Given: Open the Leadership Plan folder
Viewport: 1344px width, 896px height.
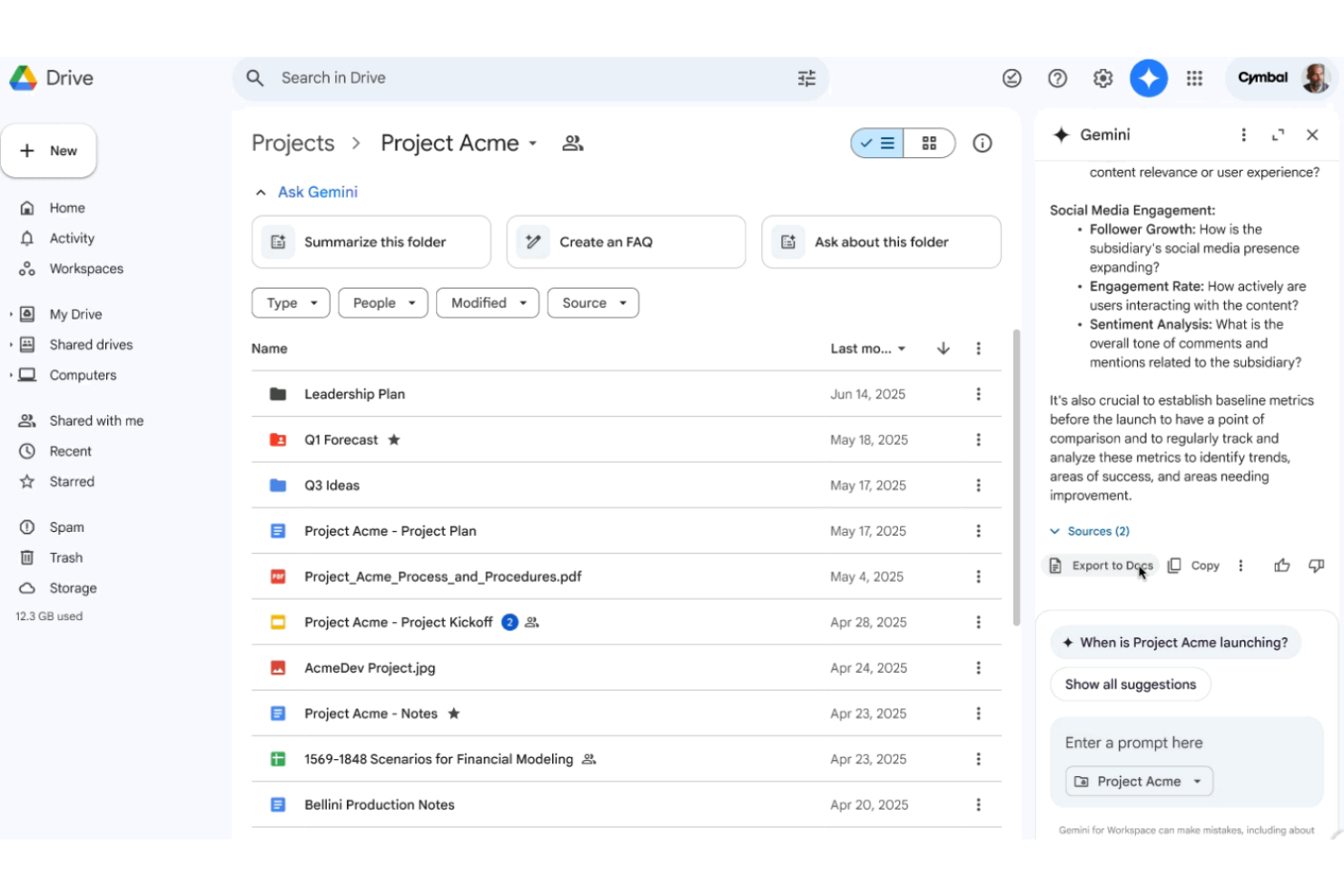Looking at the screenshot, I should [354, 393].
